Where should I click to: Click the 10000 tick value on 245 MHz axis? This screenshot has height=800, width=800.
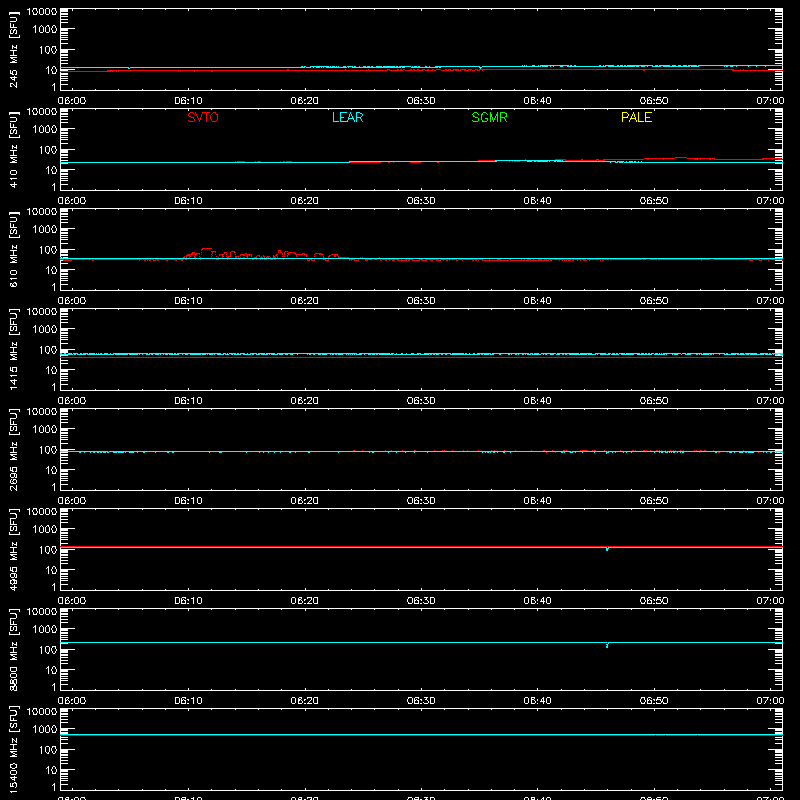pos(42,12)
